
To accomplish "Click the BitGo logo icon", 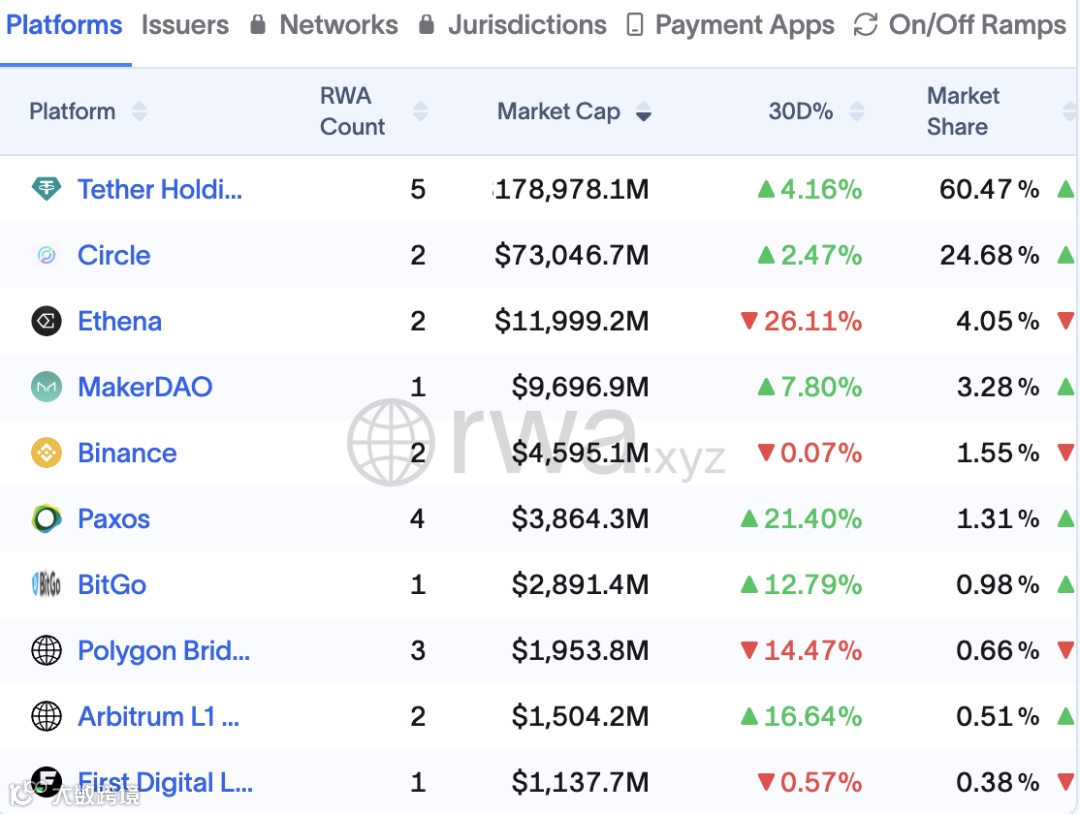I will coord(47,585).
